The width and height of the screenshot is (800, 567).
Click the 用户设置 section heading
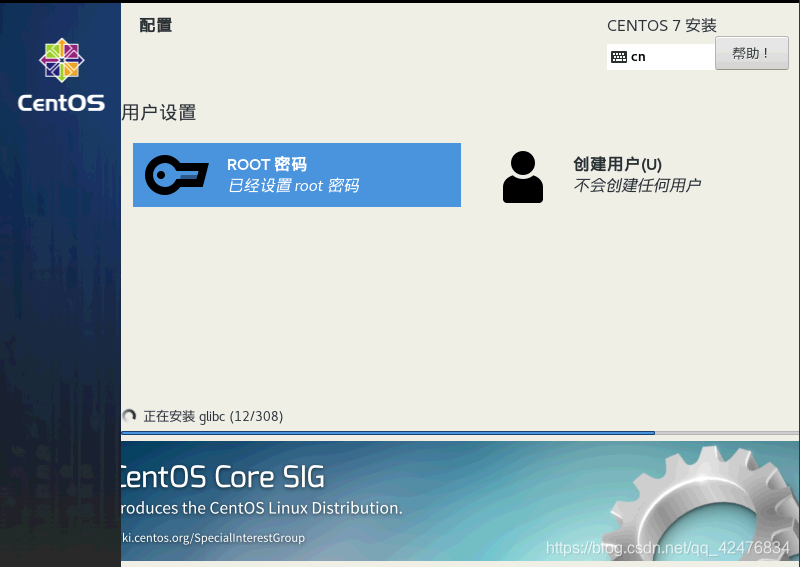pos(159,113)
